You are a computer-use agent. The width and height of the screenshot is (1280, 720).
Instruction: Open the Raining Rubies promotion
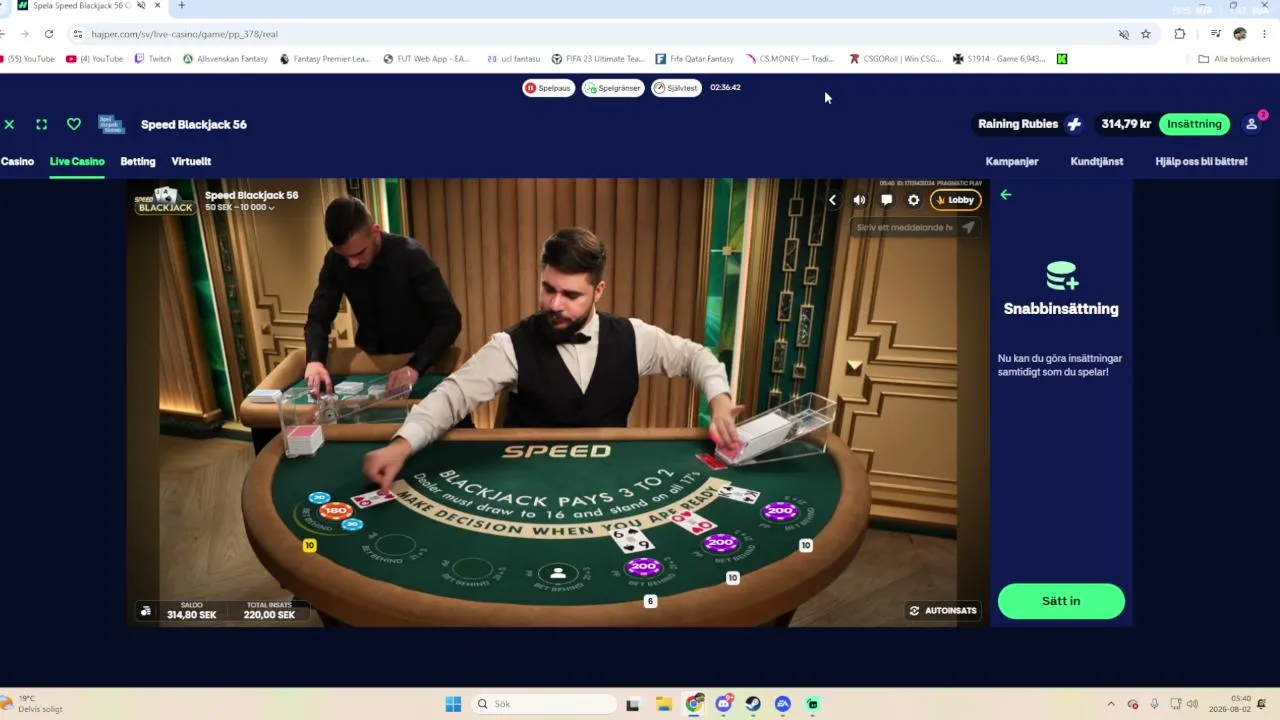tap(1030, 124)
